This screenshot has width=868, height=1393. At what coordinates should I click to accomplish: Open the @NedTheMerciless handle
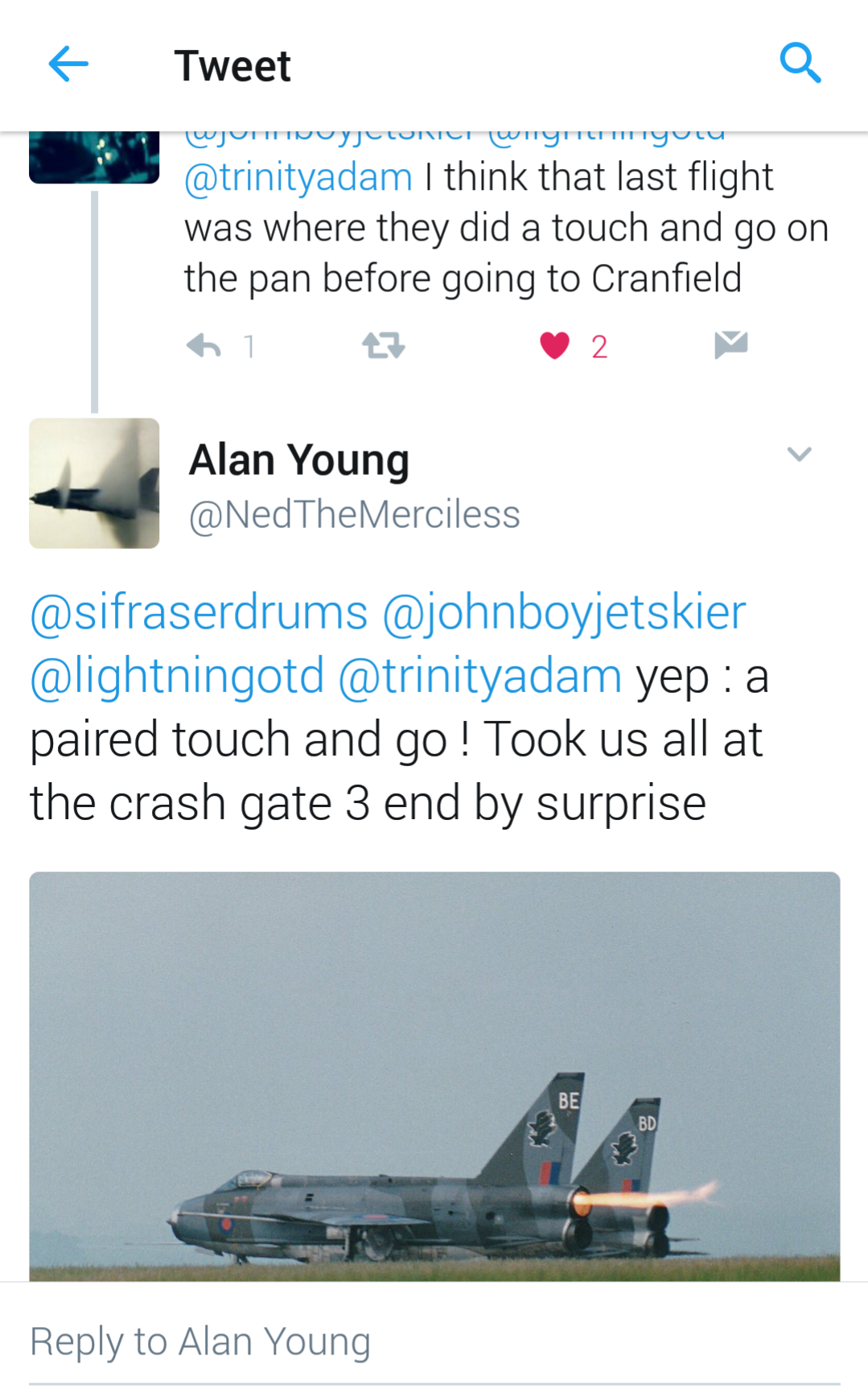click(354, 515)
